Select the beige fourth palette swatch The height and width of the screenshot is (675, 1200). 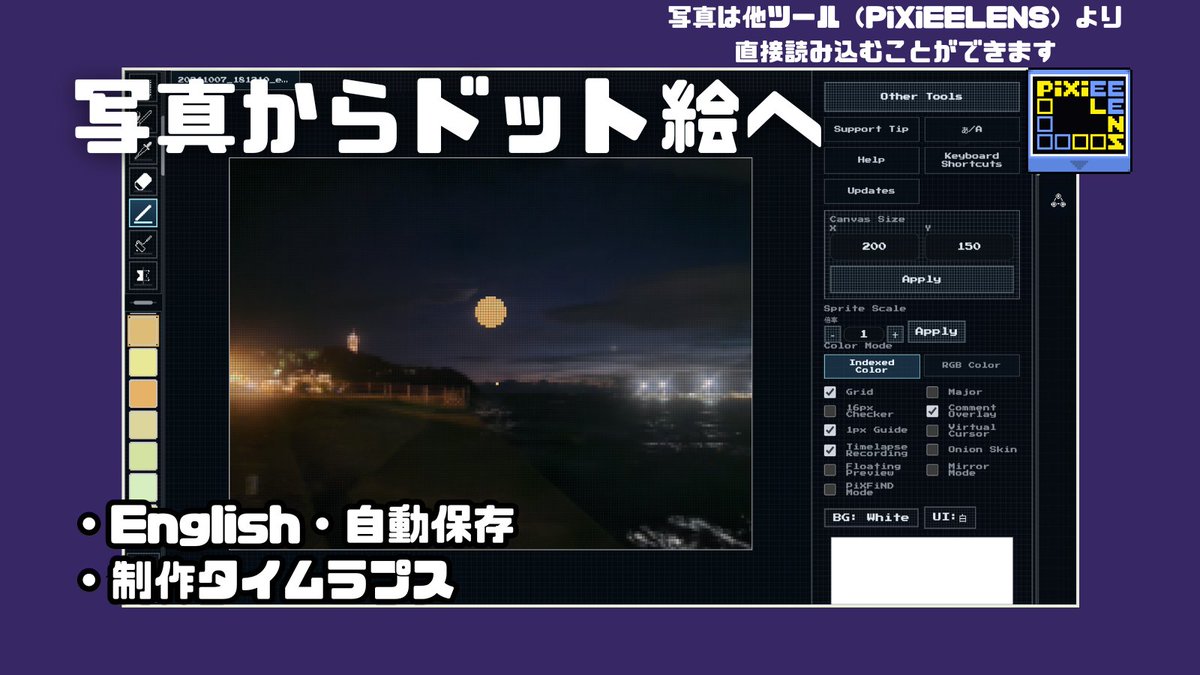point(144,426)
